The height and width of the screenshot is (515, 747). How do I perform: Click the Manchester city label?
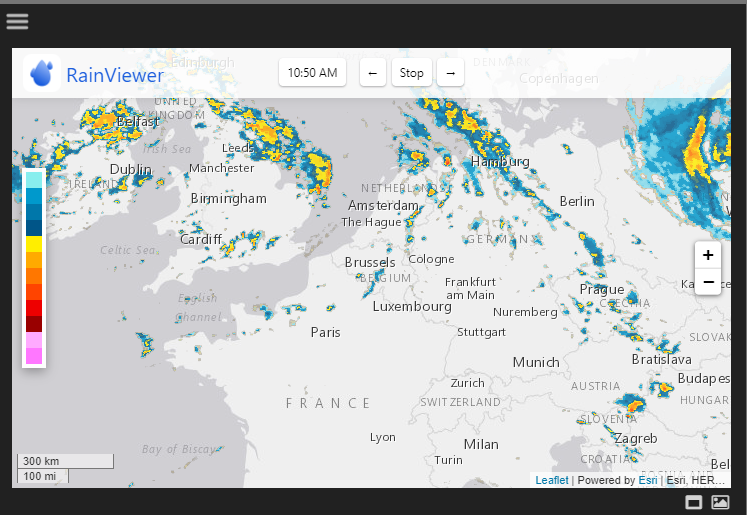coord(222,168)
